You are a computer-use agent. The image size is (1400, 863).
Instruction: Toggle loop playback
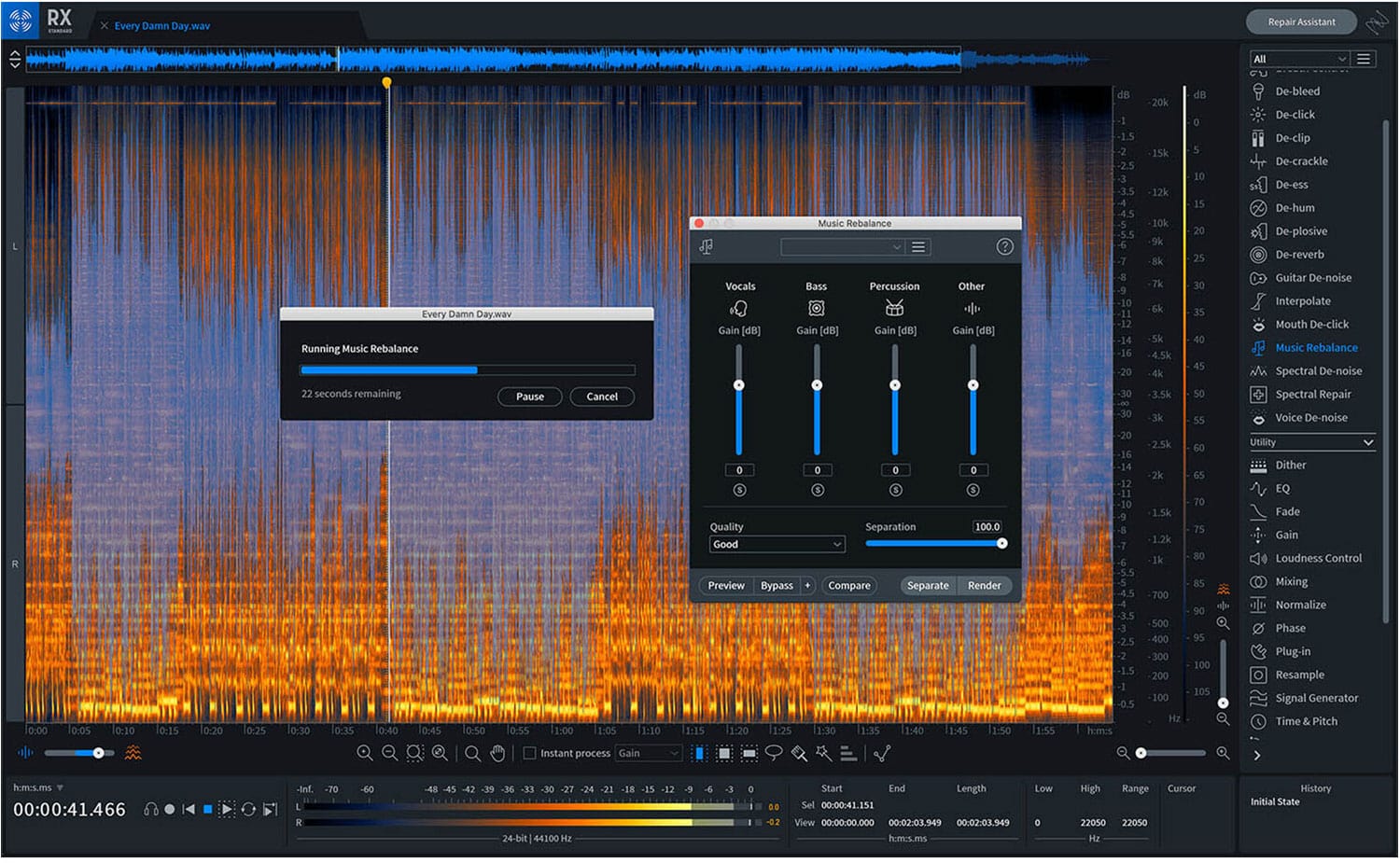tap(248, 810)
